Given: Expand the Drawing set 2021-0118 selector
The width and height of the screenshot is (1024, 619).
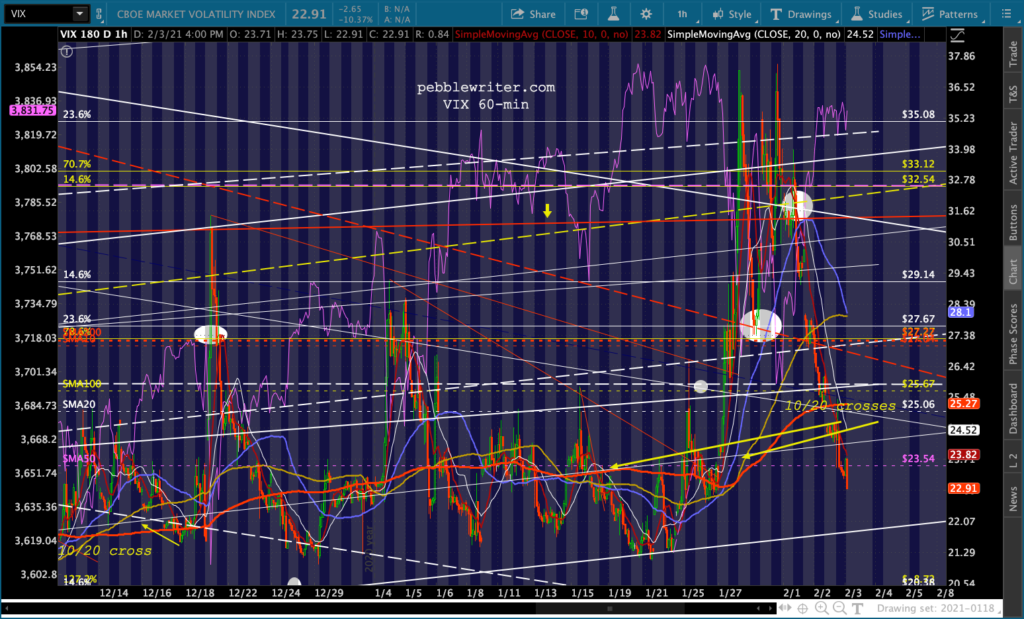Looking at the screenshot, I should 938,608.
